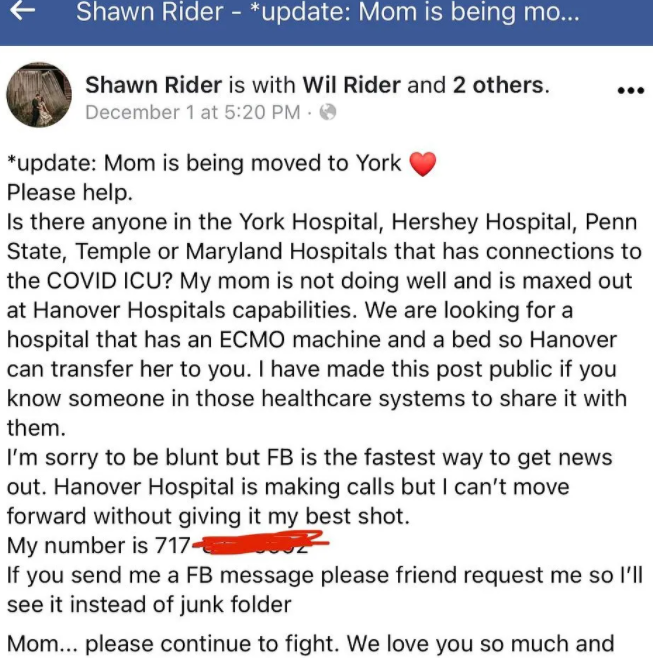Image resolution: width=653 pixels, height=658 pixels.
Task: Show the "2 others" tagged people
Action: pyautogui.click(x=499, y=85)
